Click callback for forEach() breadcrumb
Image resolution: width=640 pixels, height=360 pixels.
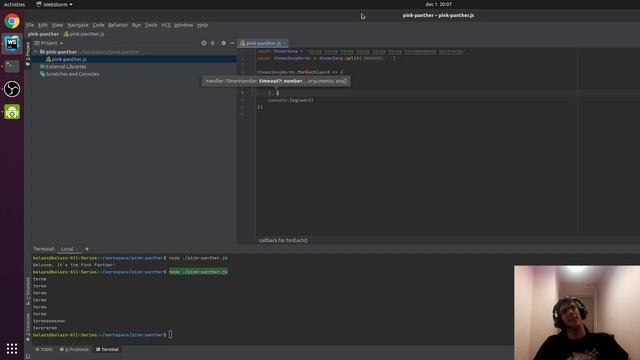(283, 240)
